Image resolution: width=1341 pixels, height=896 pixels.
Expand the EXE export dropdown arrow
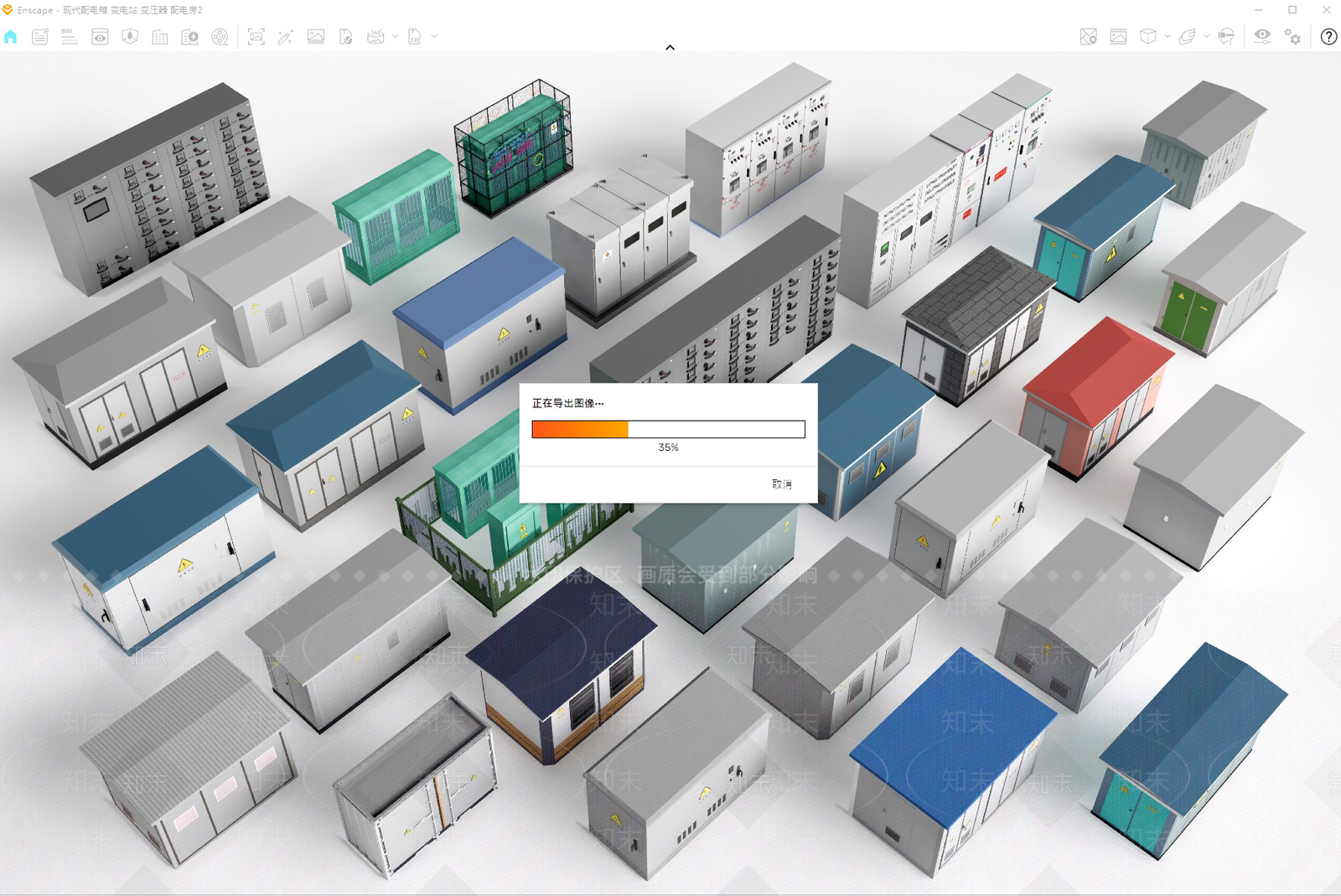(x=434, y=36)
